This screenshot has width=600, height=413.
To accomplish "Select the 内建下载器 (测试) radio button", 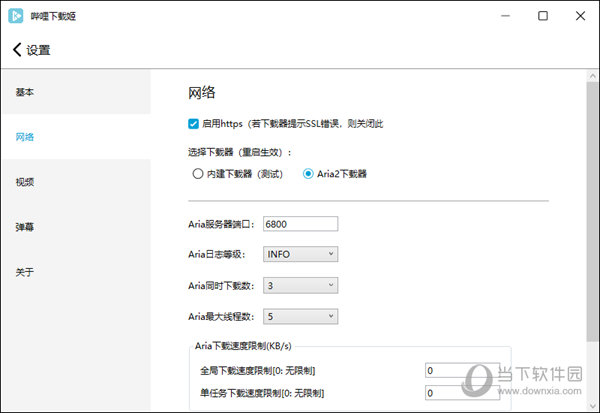I will [197, 174].
